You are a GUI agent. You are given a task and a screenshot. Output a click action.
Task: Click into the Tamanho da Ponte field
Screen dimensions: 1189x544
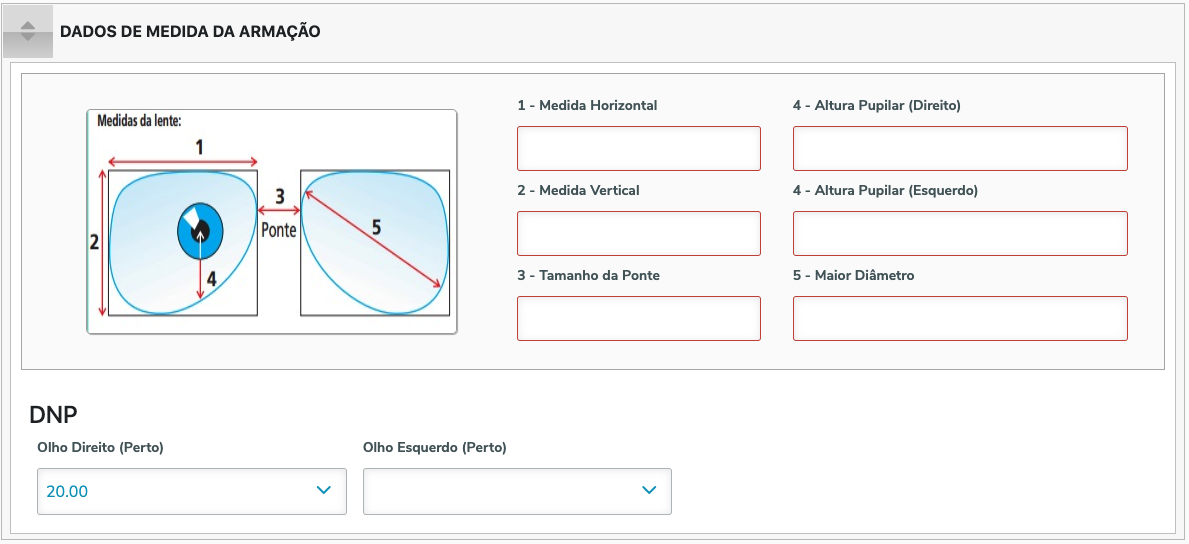(638, 318)
